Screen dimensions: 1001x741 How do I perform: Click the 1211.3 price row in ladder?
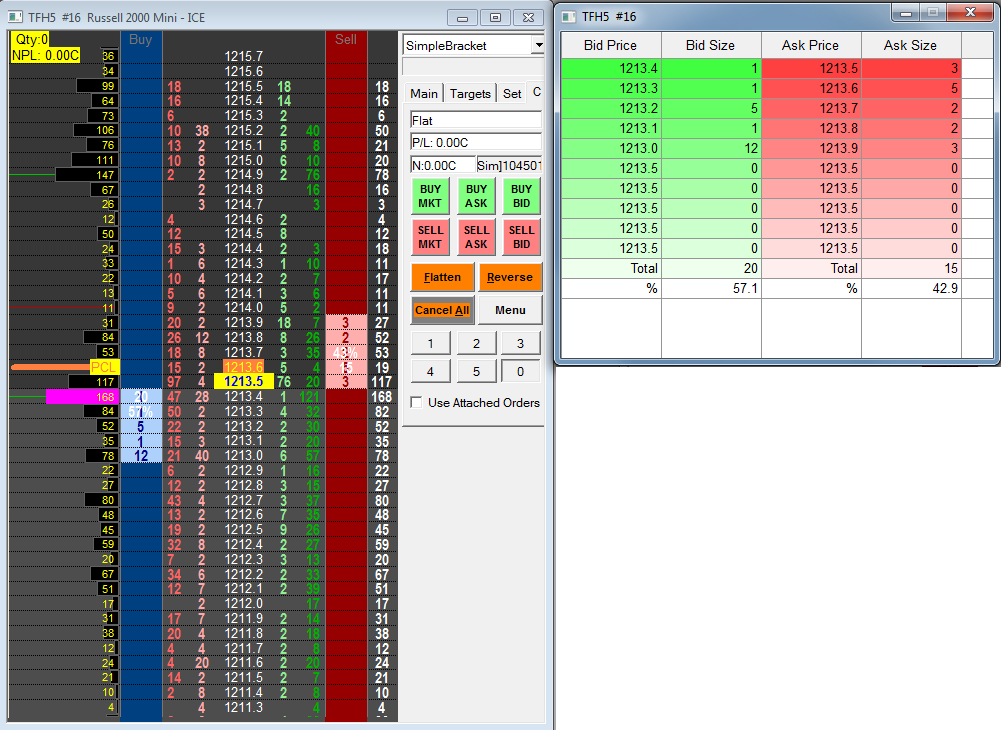[x=244, y=707]
